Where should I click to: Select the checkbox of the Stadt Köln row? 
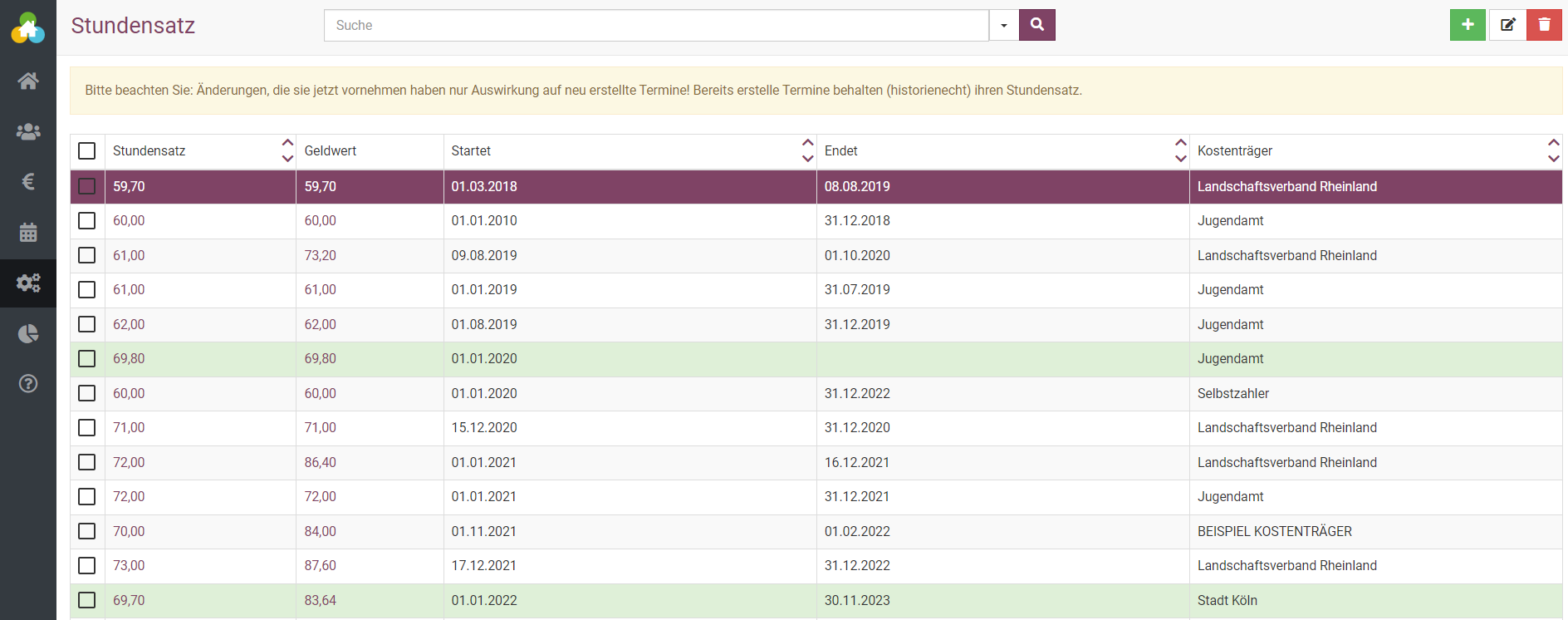point(87,600)
